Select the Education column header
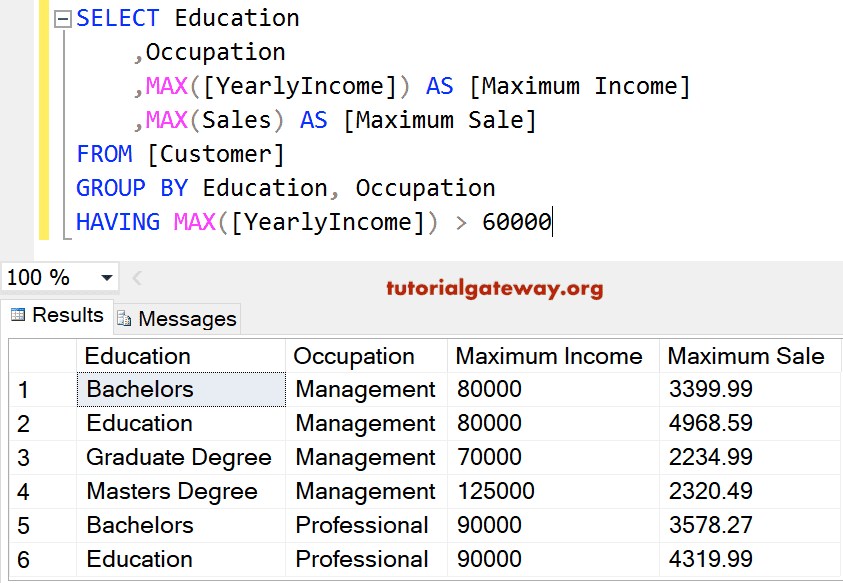The width and height of the screenshot is (843, 583). 140,356
